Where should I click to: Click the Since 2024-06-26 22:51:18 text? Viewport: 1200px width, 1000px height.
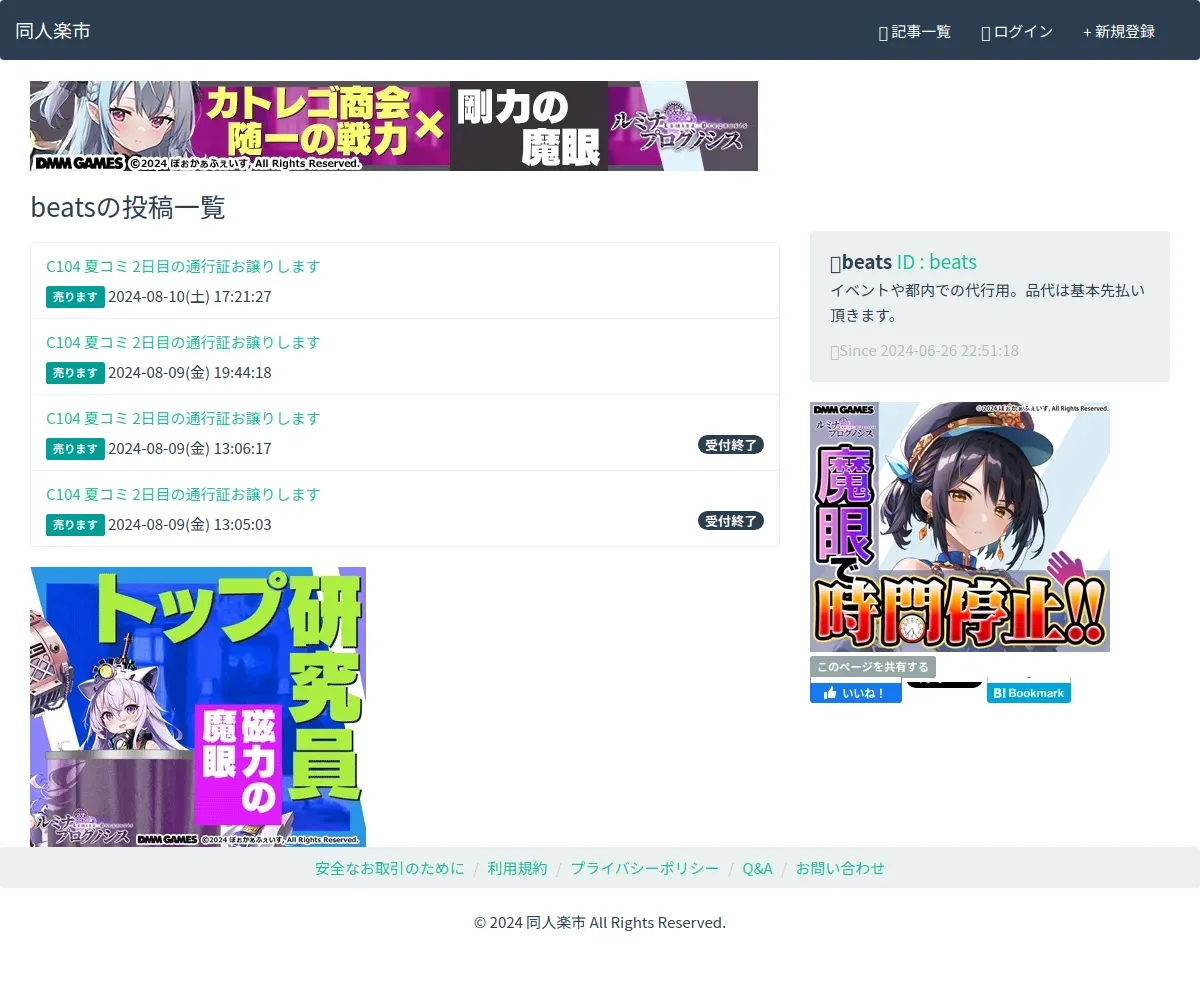coord(929,351)
